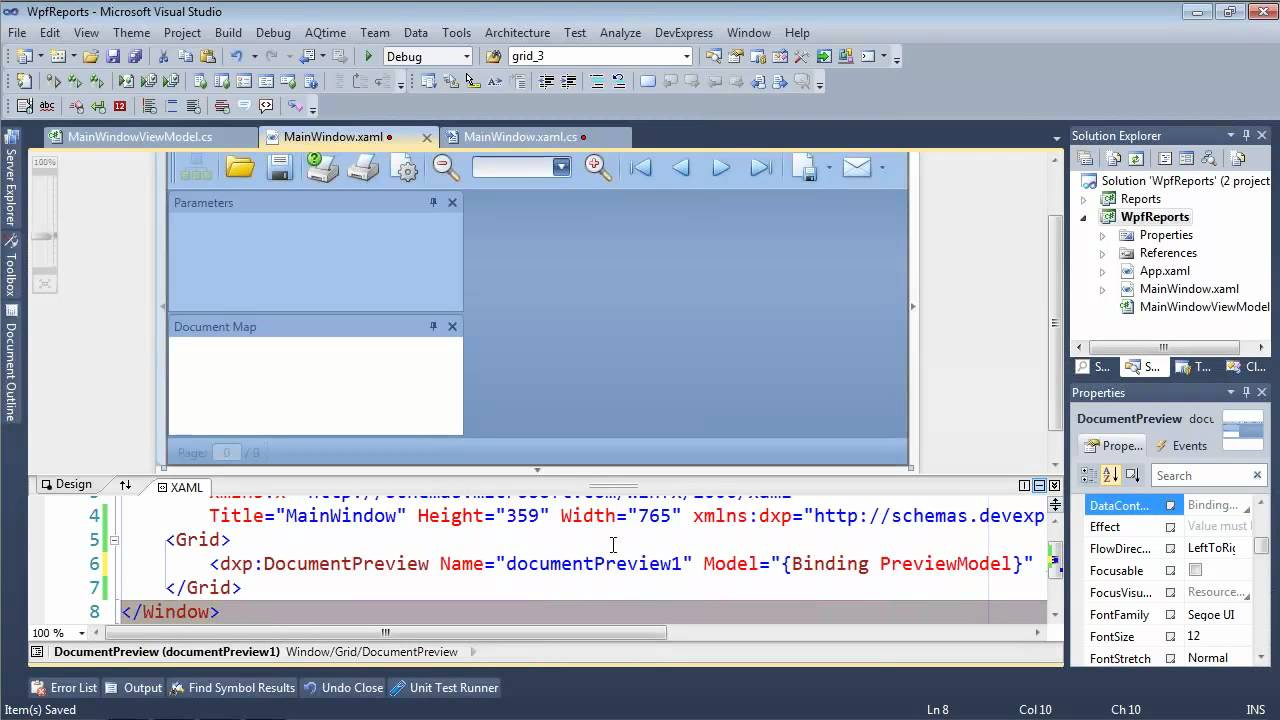The width and height of the screenshot is (1280, 720).
Task: Open the Unit Test Runner window
Action: point(444,688)
